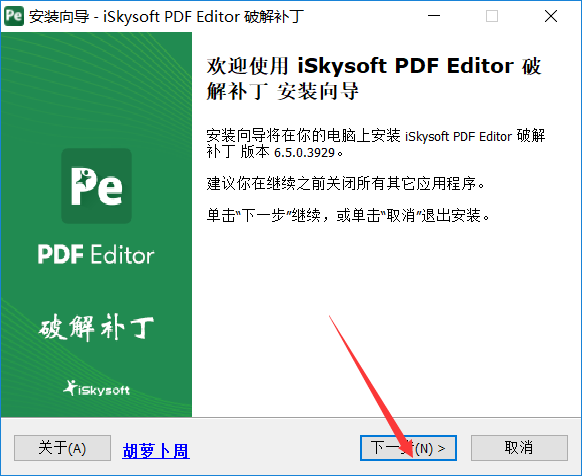This screenshot has width=582, height=476.
Task: Click the large Pe logo on the green panel
Action: [97, 186]
